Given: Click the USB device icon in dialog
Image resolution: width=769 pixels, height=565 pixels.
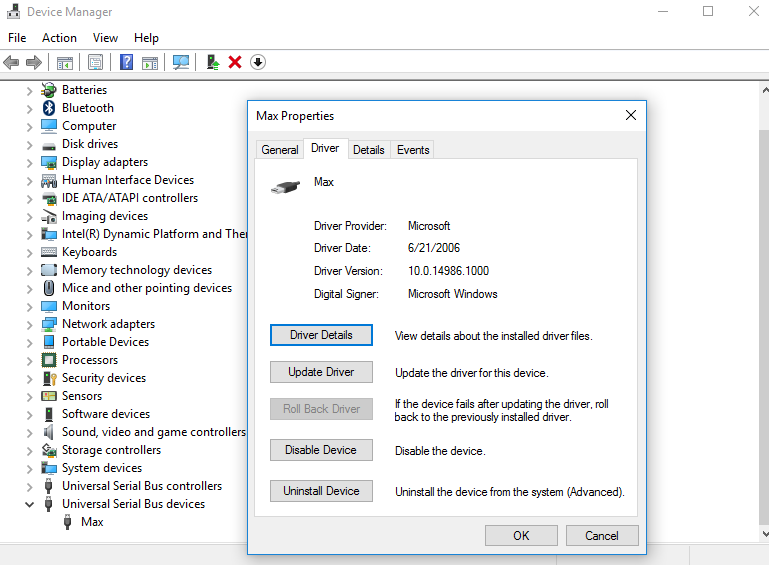Looking at the screenshot, I should coord(285,187).
